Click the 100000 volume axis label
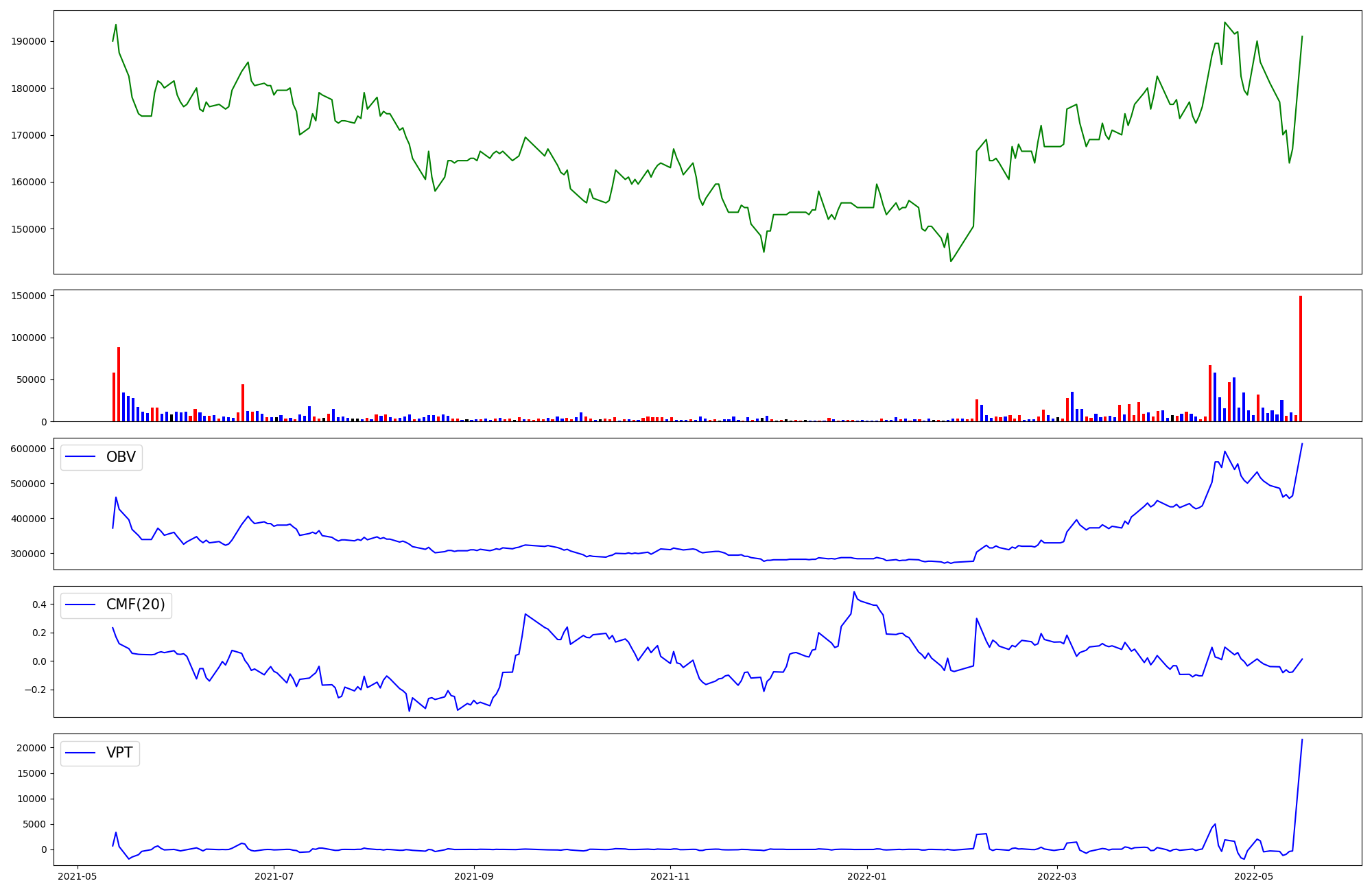The image size is (1372, 892). tap(29, 338)
